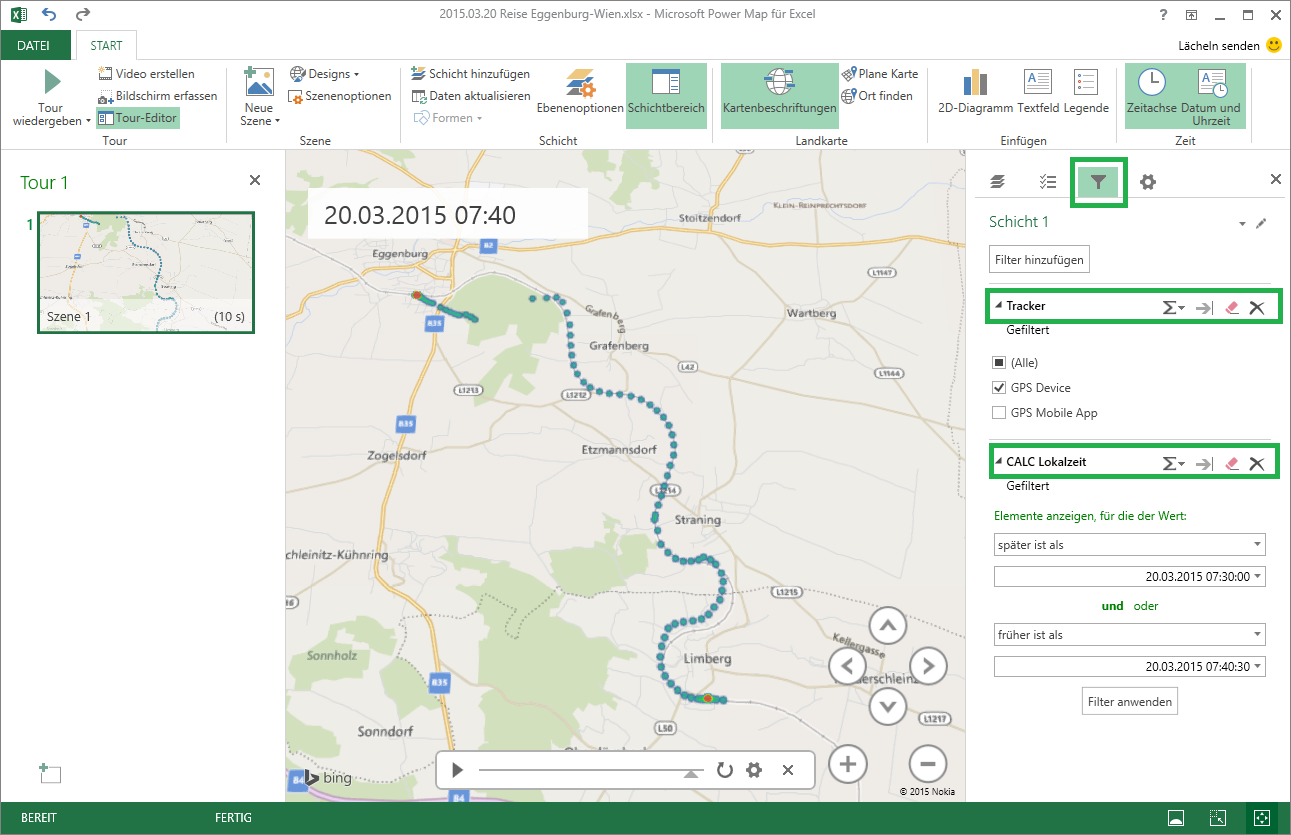The width and height of the screenshot is (1291, 835).
Task: Collapse the CALC Lokalzeit filter section
Action: pos(998,462)
